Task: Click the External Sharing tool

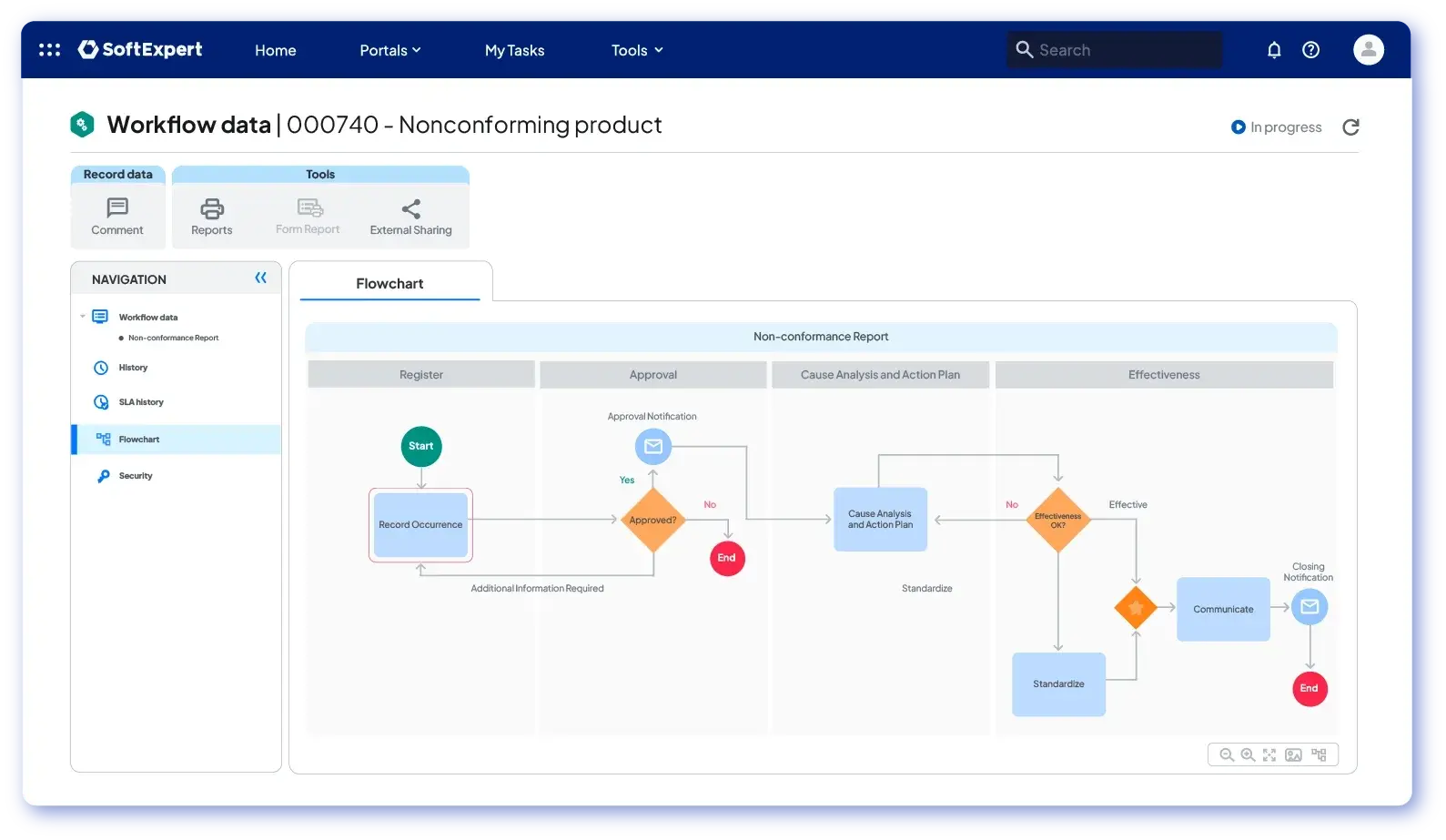Action: coord(410,218)
